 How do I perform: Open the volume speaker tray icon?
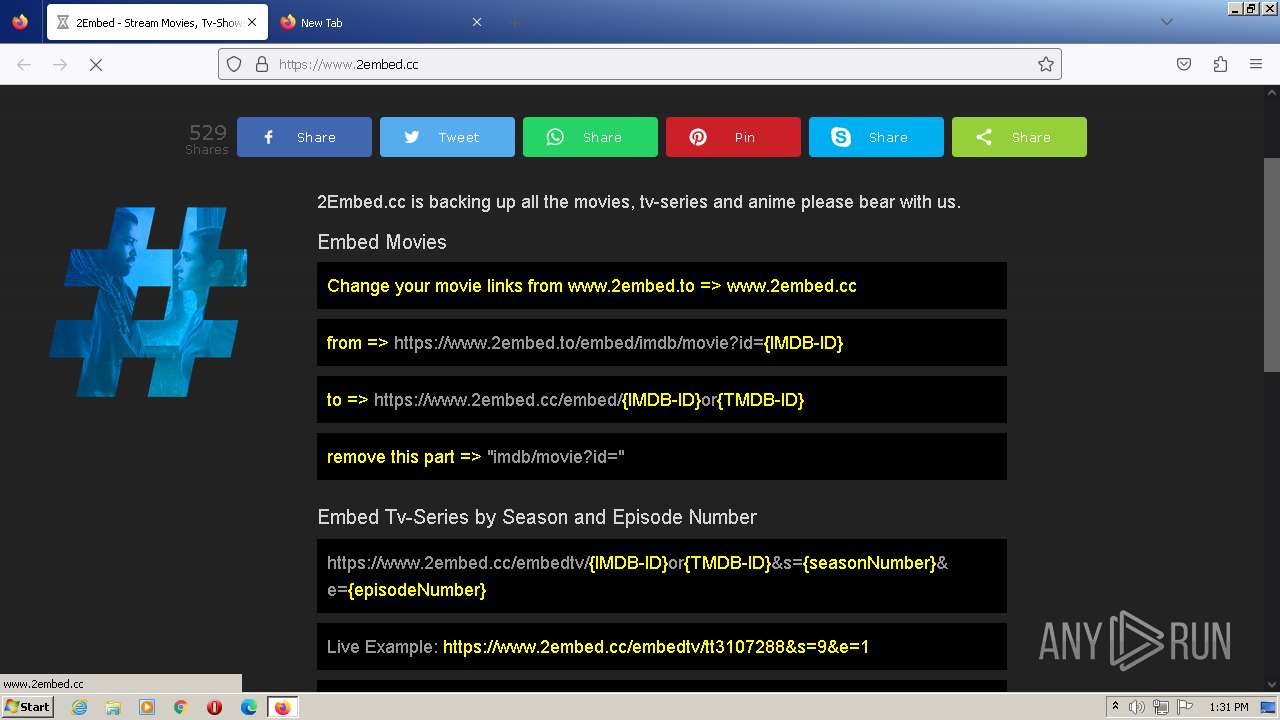[1137, 707]
